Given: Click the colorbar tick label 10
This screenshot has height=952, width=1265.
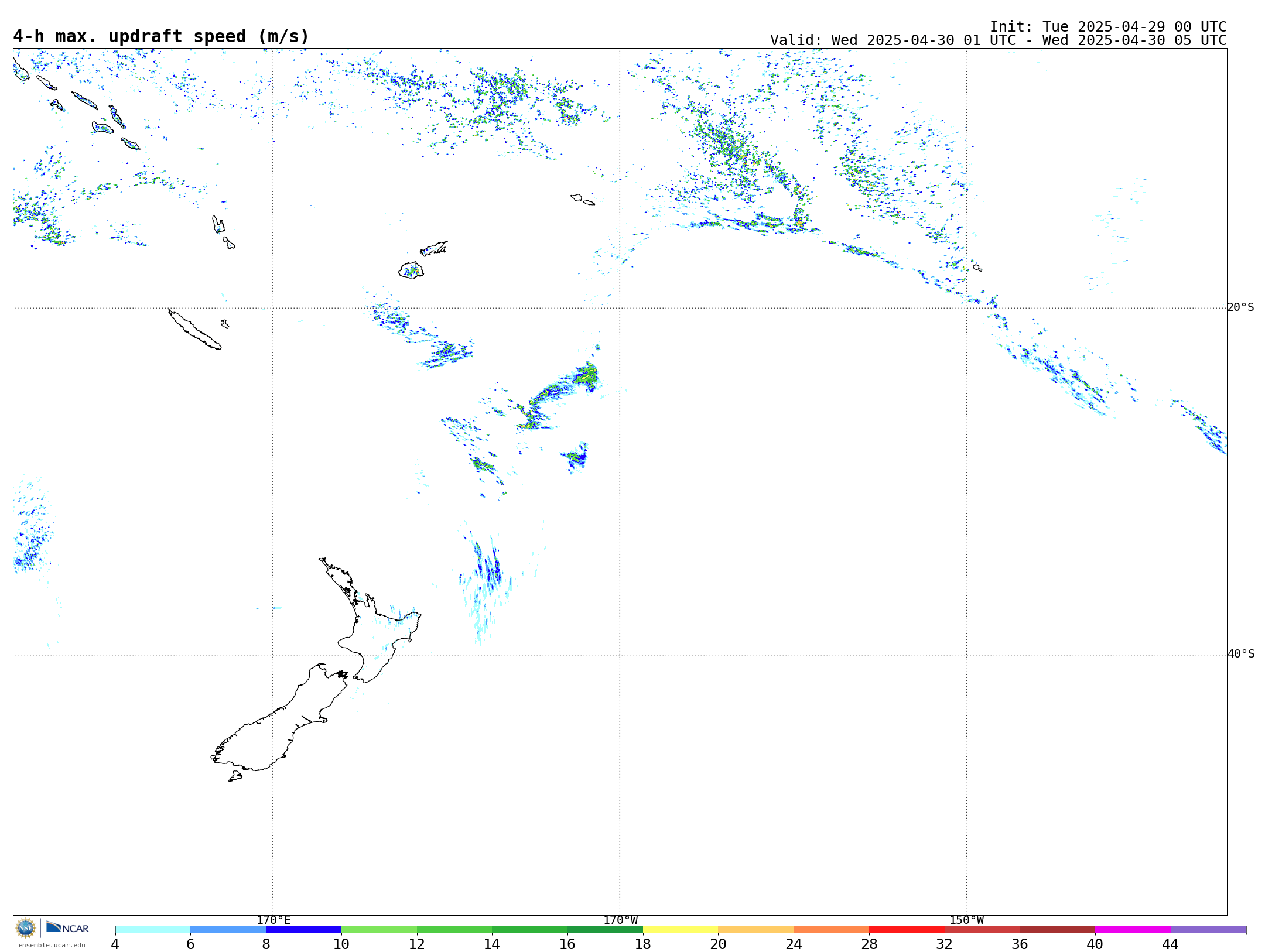Looking at the screenshot, I should [x=341, y=944].
